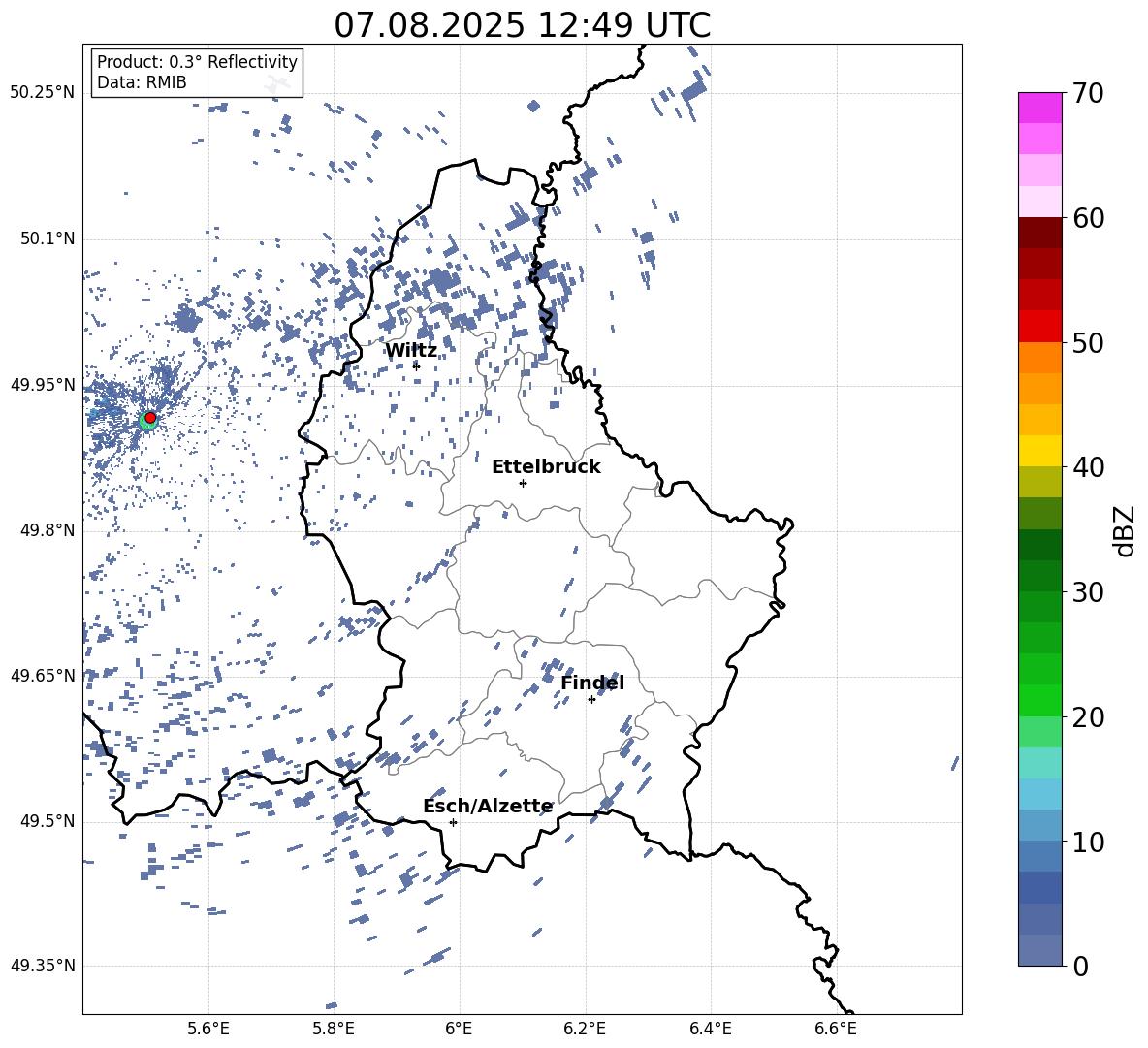Click the 40 dBZ colorbar label
1148x1048 pixels.
click(x=1088, y=467)
